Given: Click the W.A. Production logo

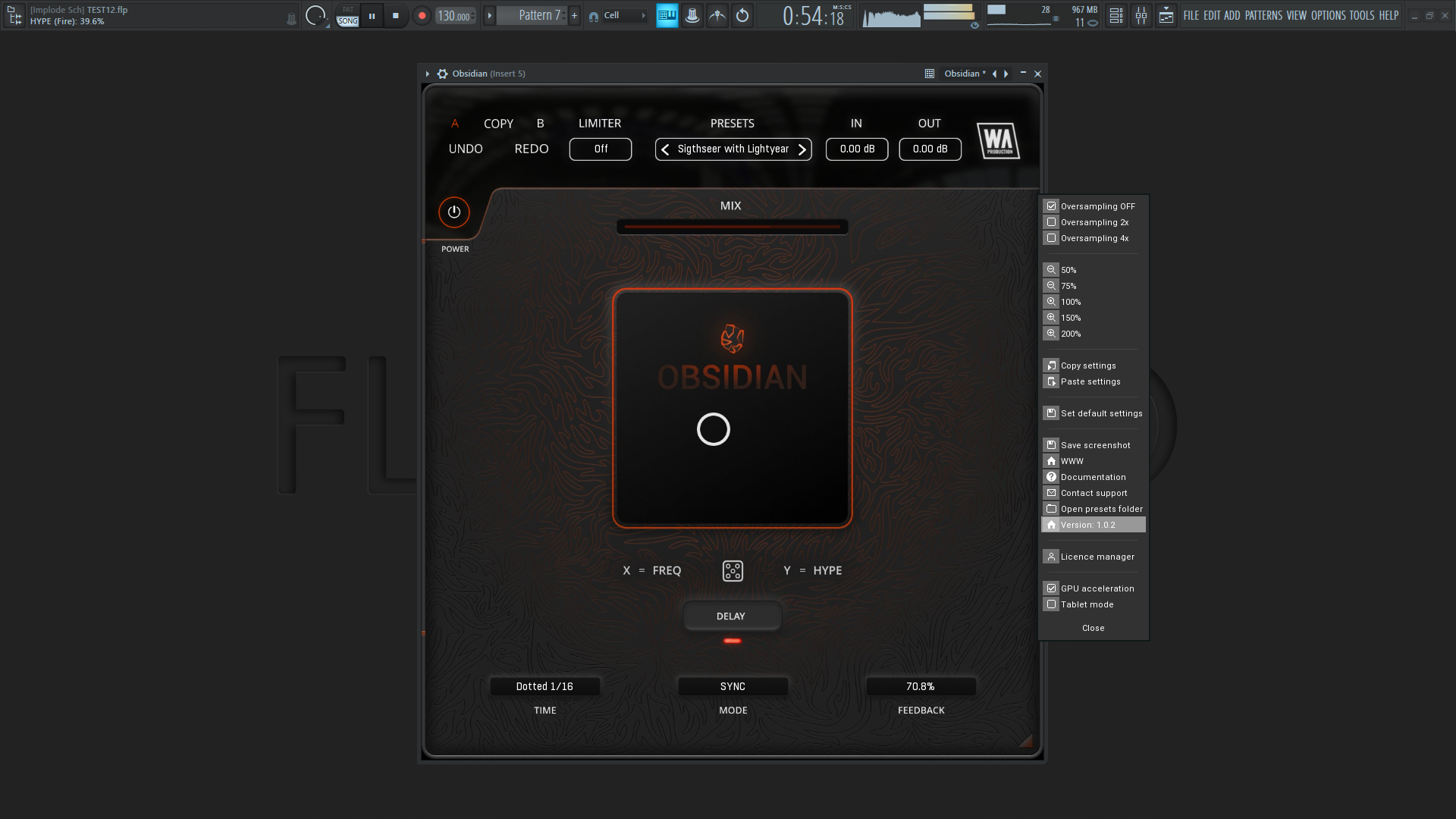Looking at the screenshot, I should [x=999, y=141].
